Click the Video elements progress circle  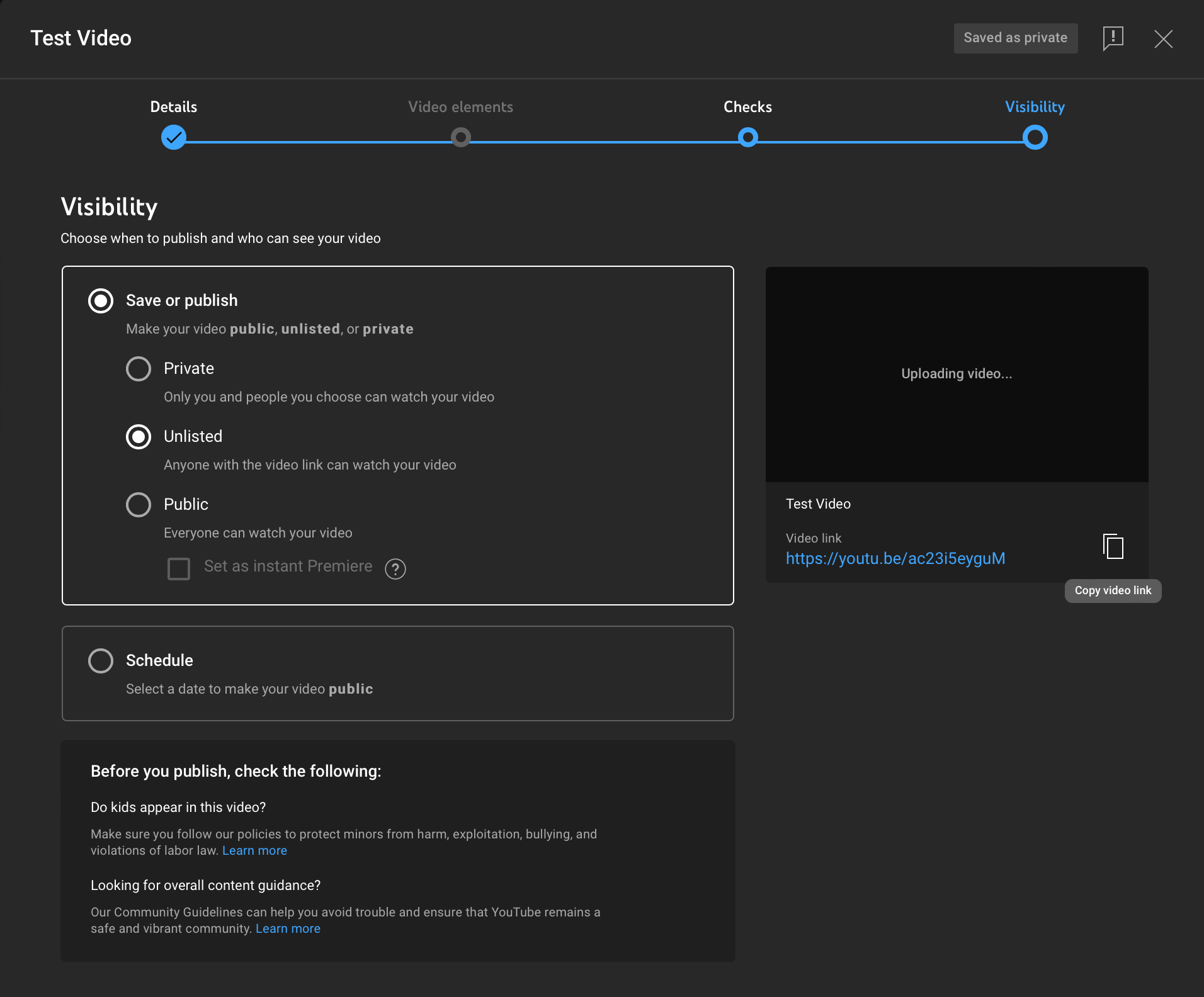460,137
